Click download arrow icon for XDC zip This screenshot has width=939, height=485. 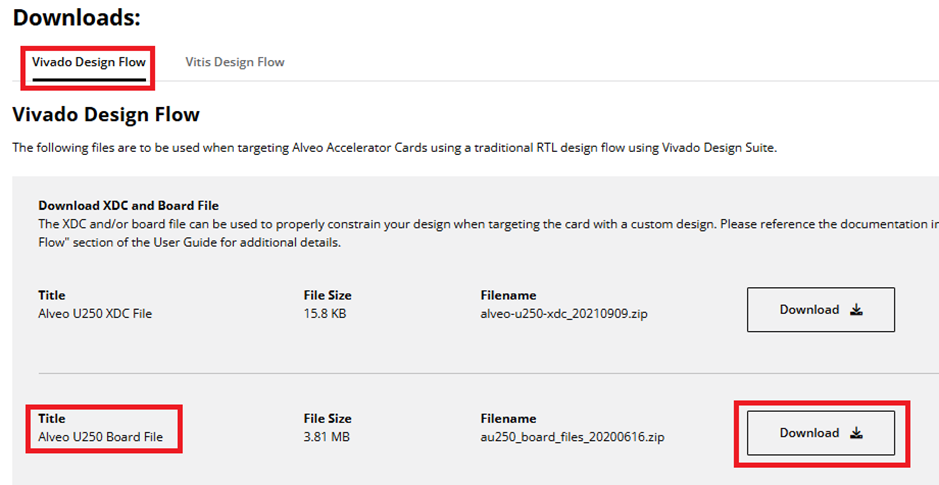coord(856,310)
